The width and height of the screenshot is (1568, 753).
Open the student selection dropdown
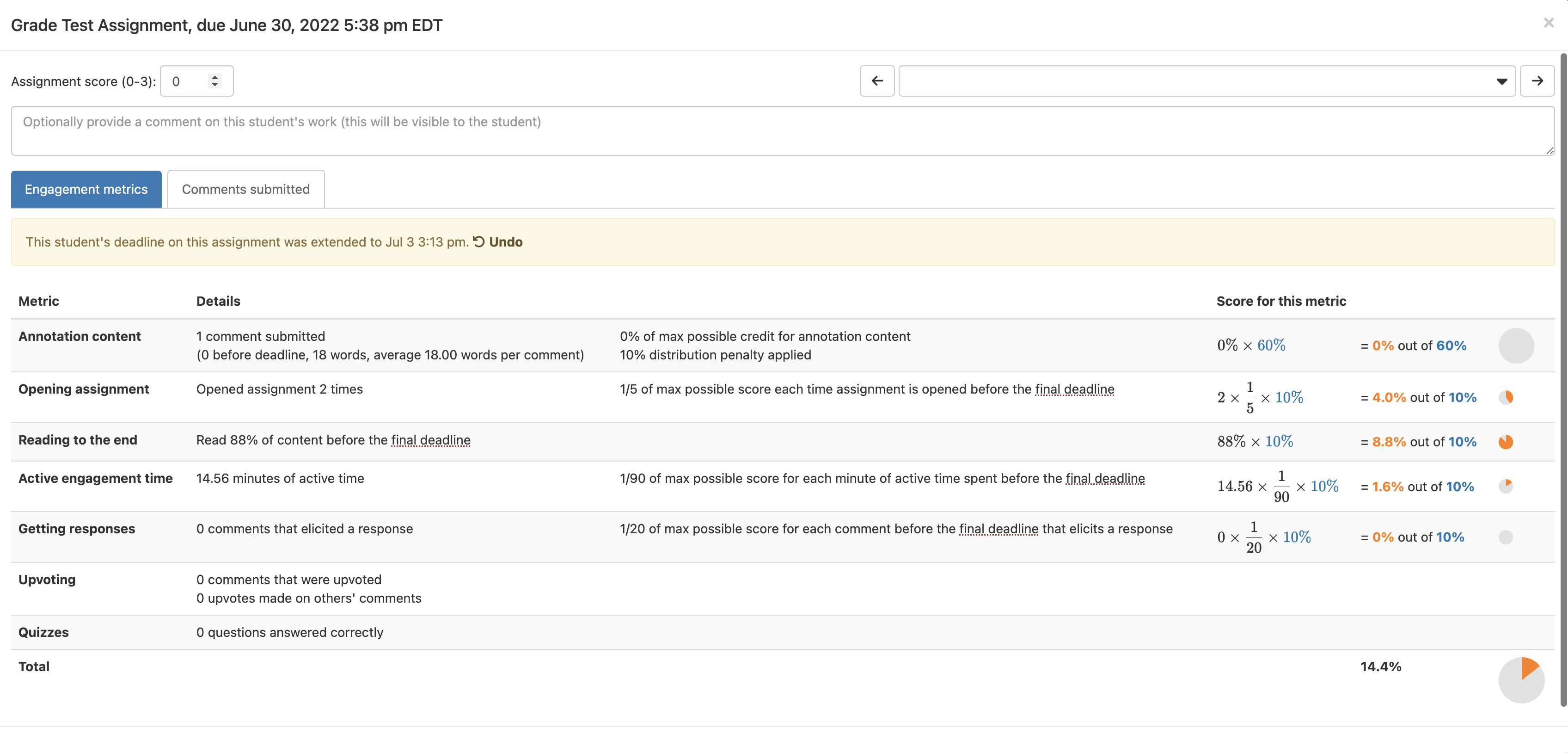point(1207,81)
